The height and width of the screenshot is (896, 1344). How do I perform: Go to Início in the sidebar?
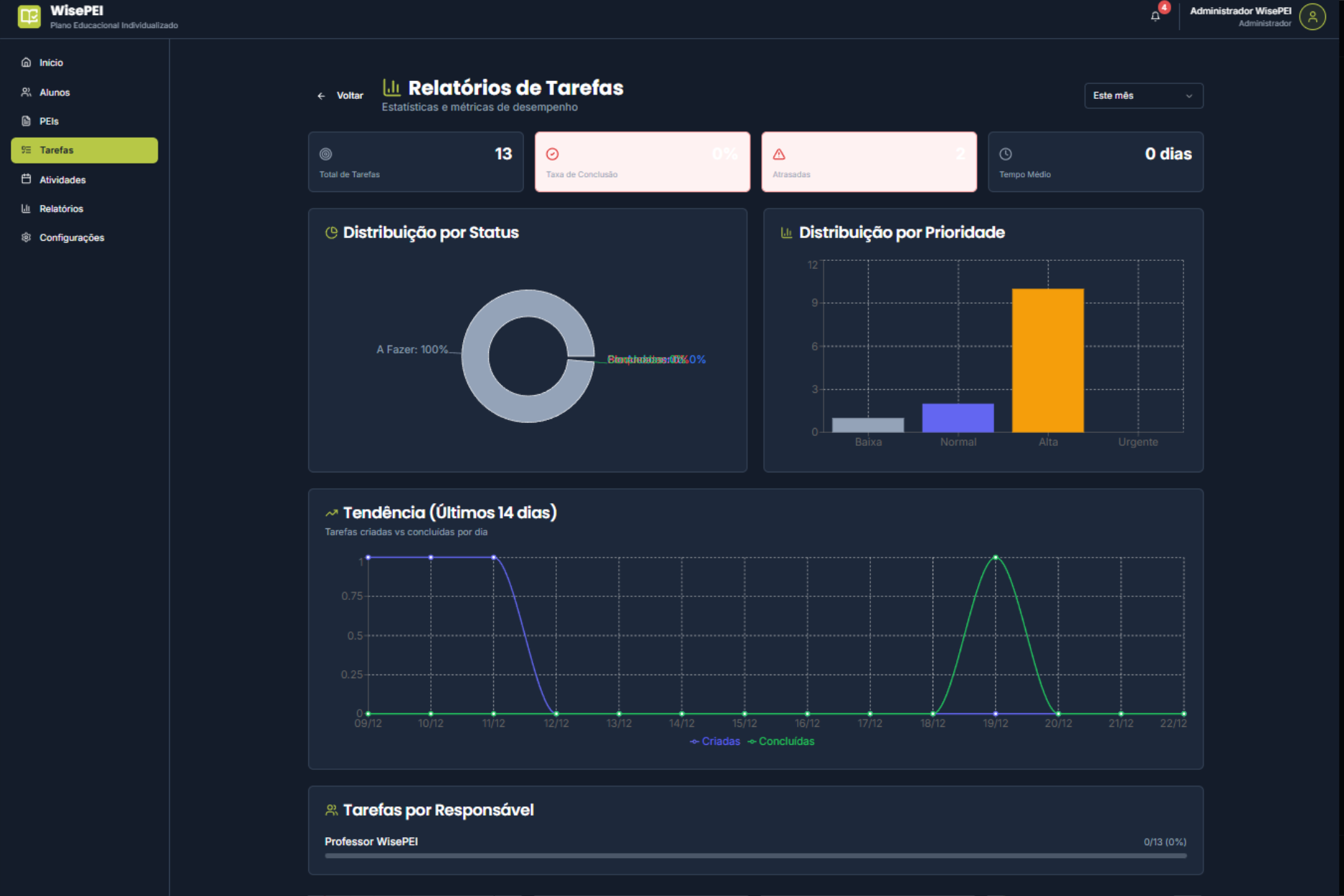point(51,63)
